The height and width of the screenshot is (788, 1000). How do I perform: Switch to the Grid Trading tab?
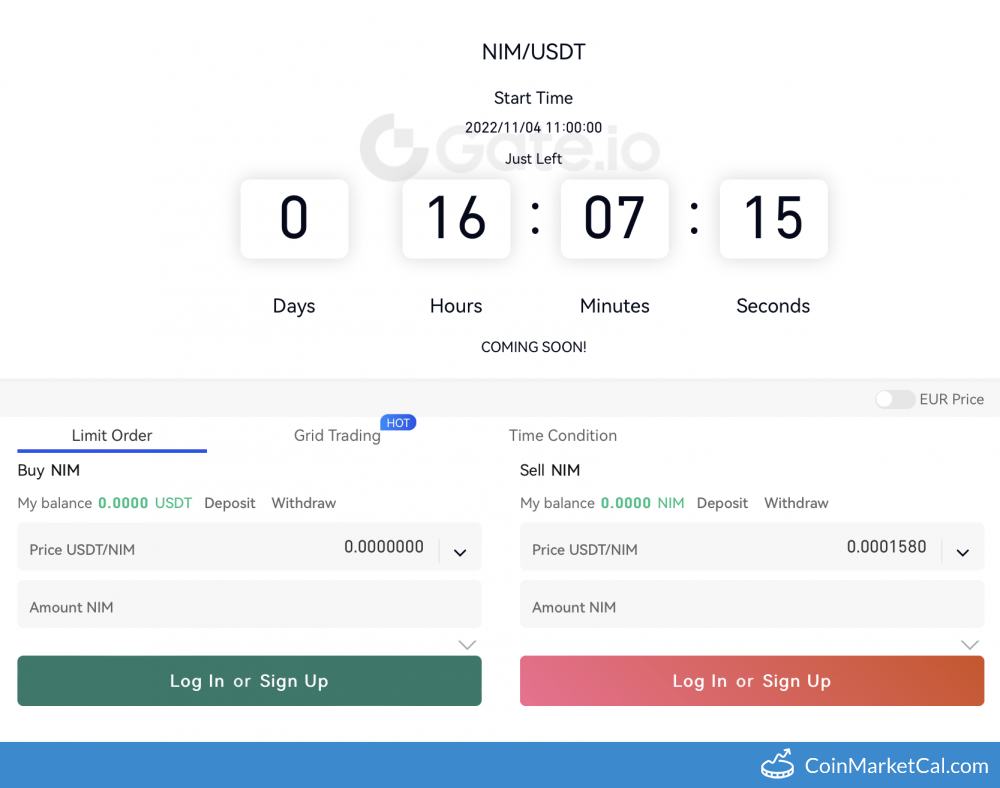point(337,436)
